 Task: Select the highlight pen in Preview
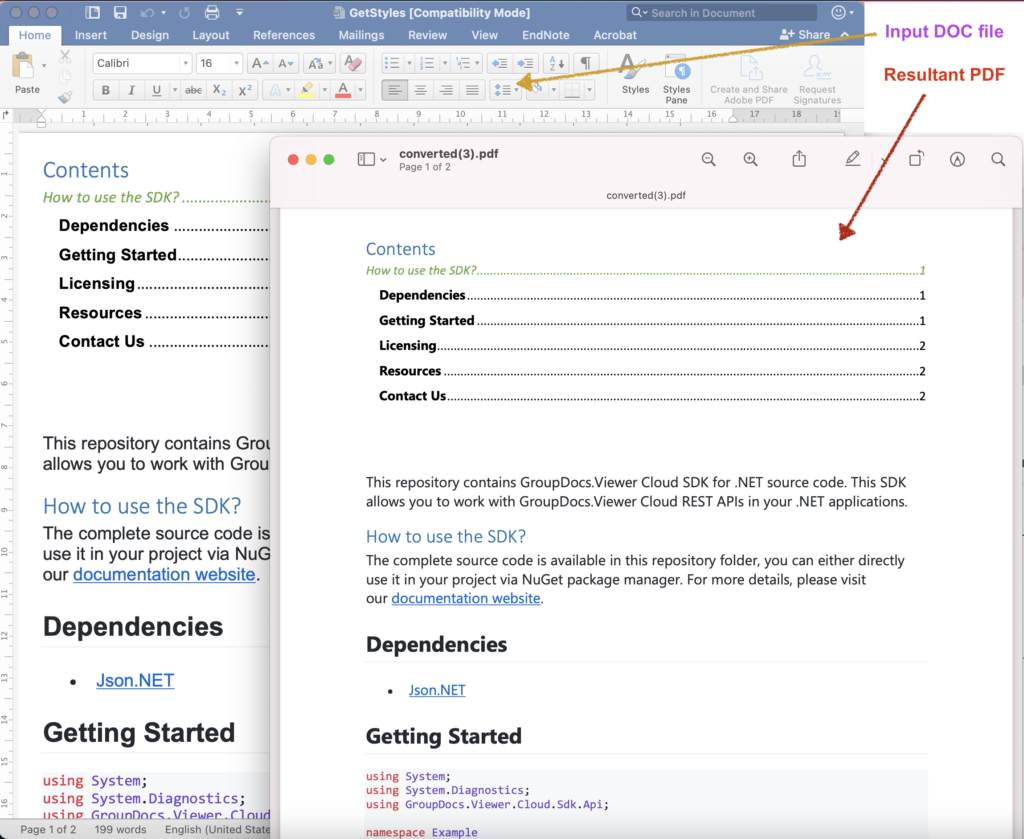[x=852, y=159]
